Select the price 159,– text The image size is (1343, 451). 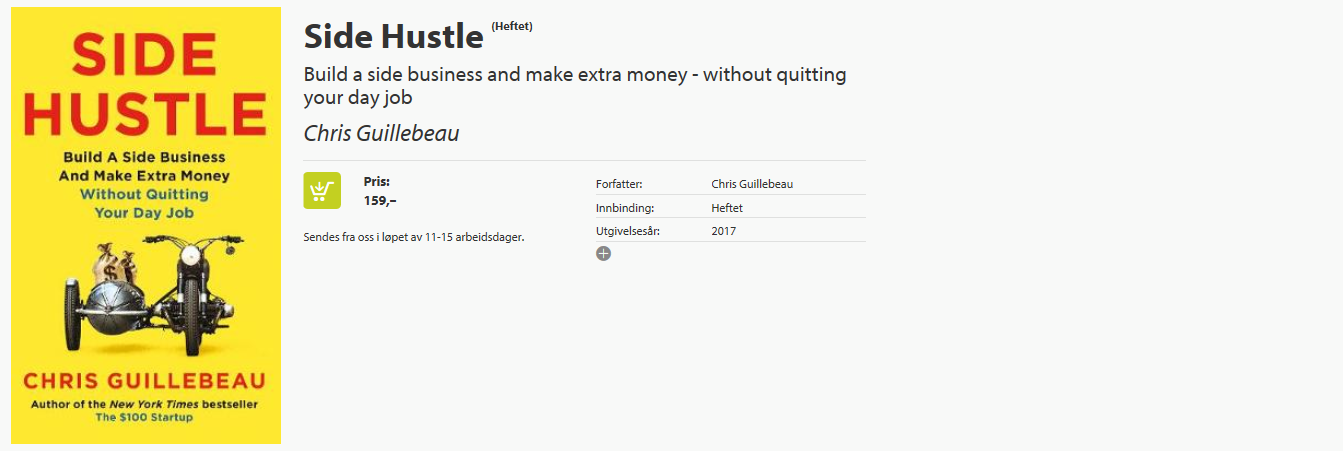click(x=380, y=200)
